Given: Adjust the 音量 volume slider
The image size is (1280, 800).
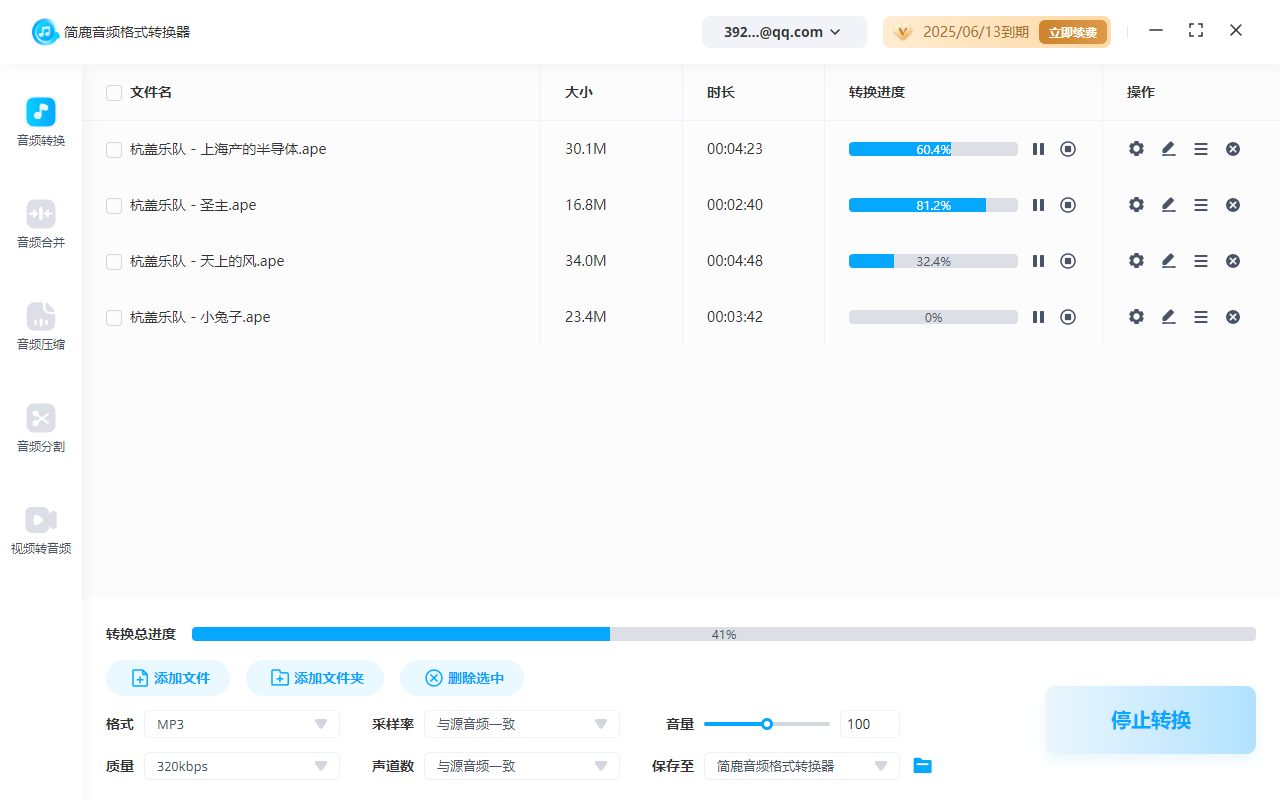Looking at the screenshot, I should 767,723.
